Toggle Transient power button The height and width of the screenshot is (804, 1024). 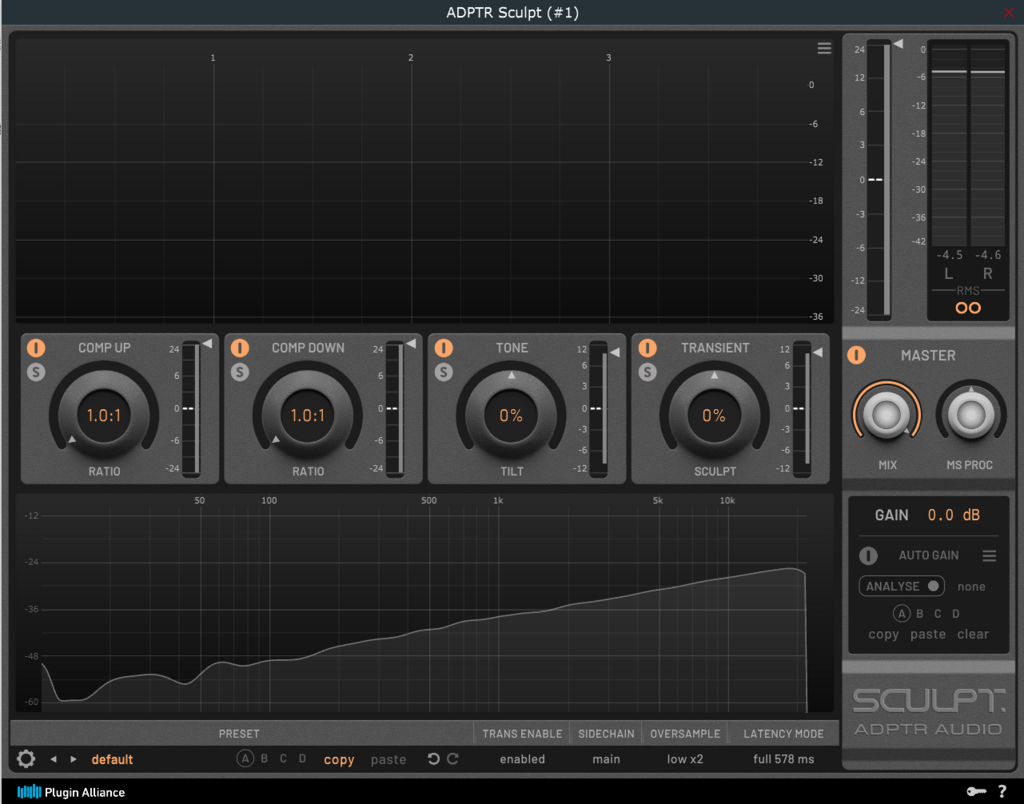(647, 347)
